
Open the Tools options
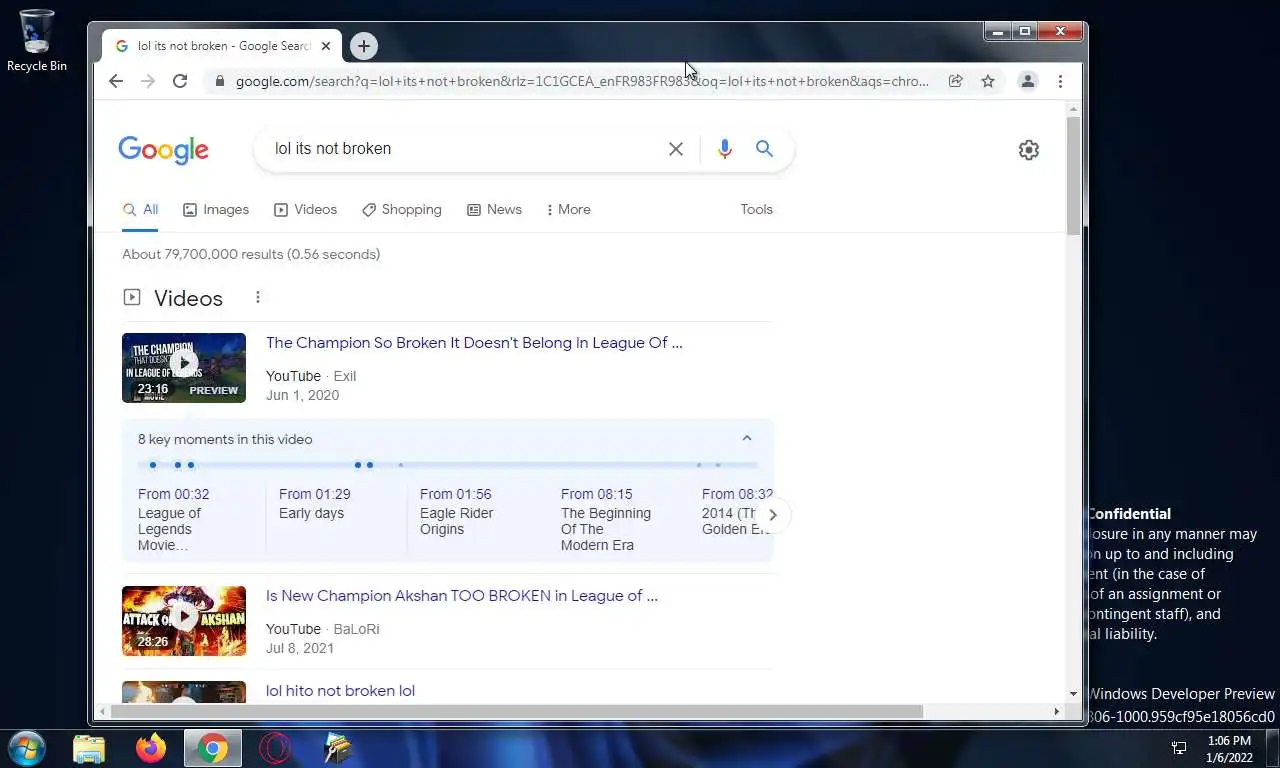pos(756,210)
